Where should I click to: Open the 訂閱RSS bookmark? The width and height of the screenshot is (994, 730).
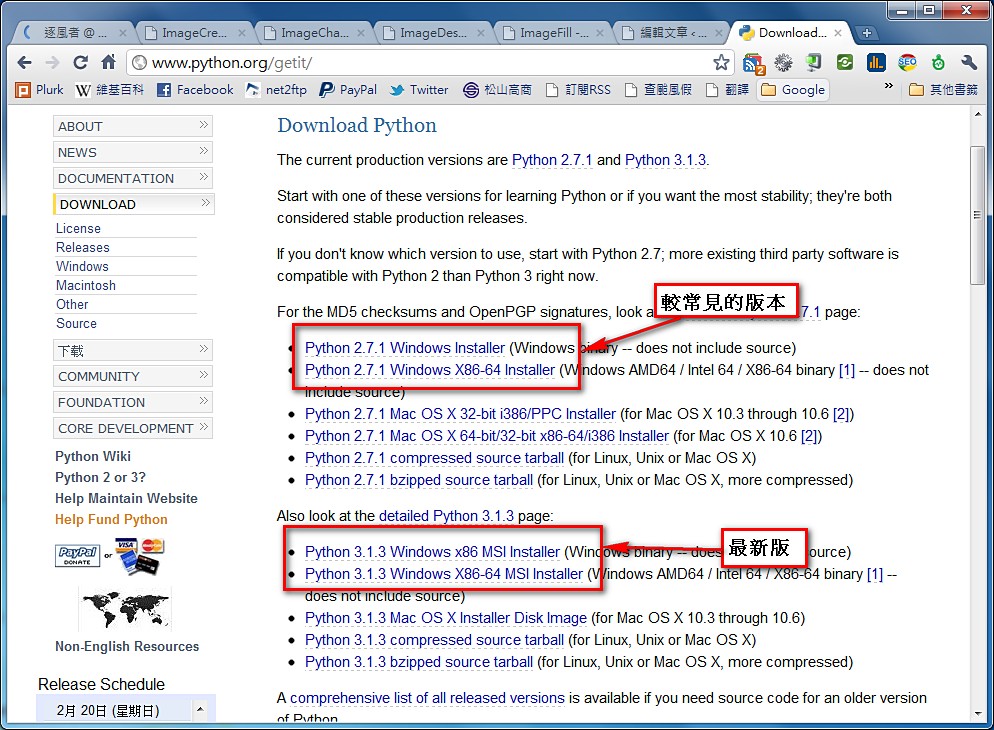coord(578,90)
